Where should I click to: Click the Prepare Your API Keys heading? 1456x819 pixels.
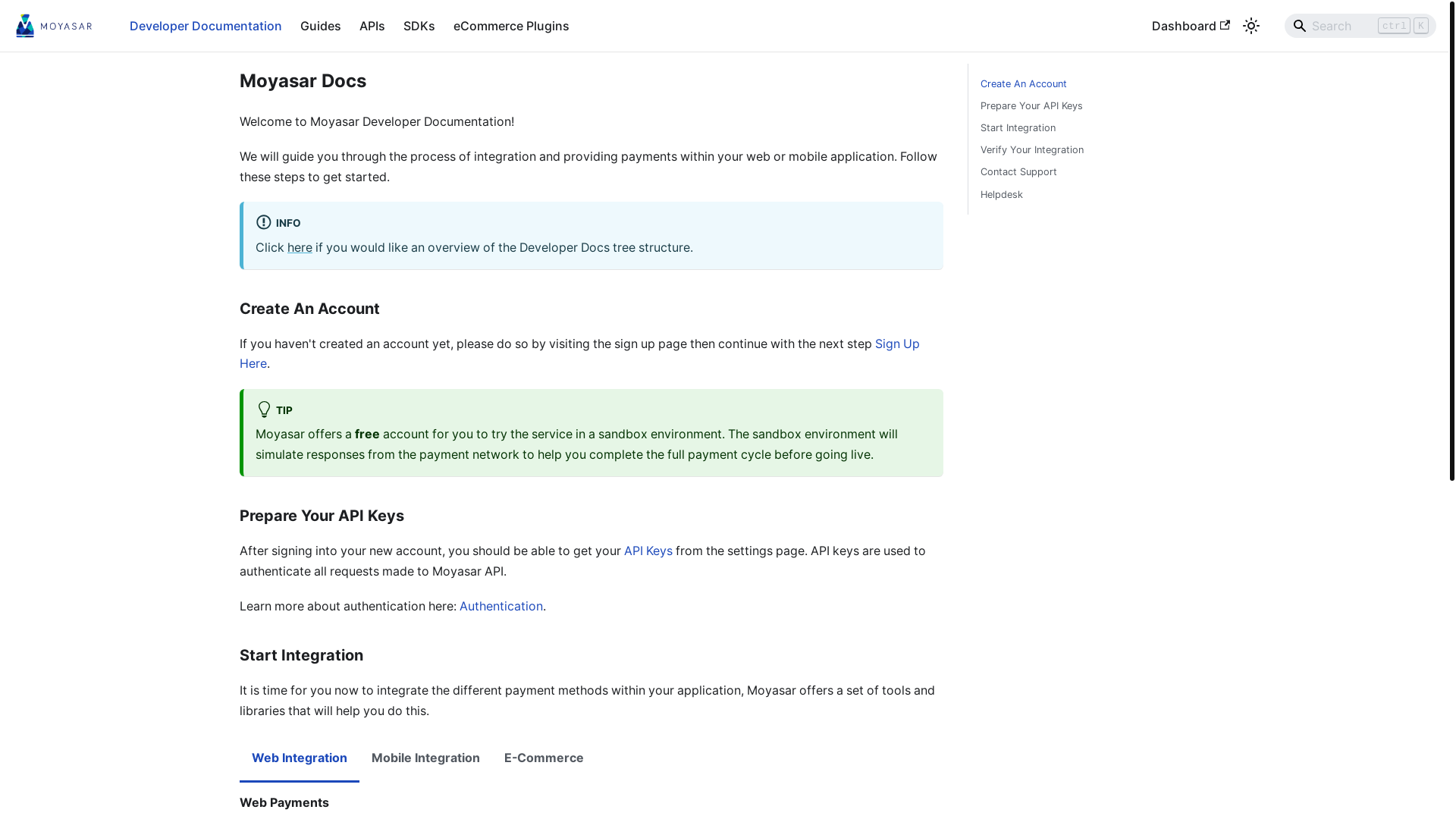click(322, 516)
